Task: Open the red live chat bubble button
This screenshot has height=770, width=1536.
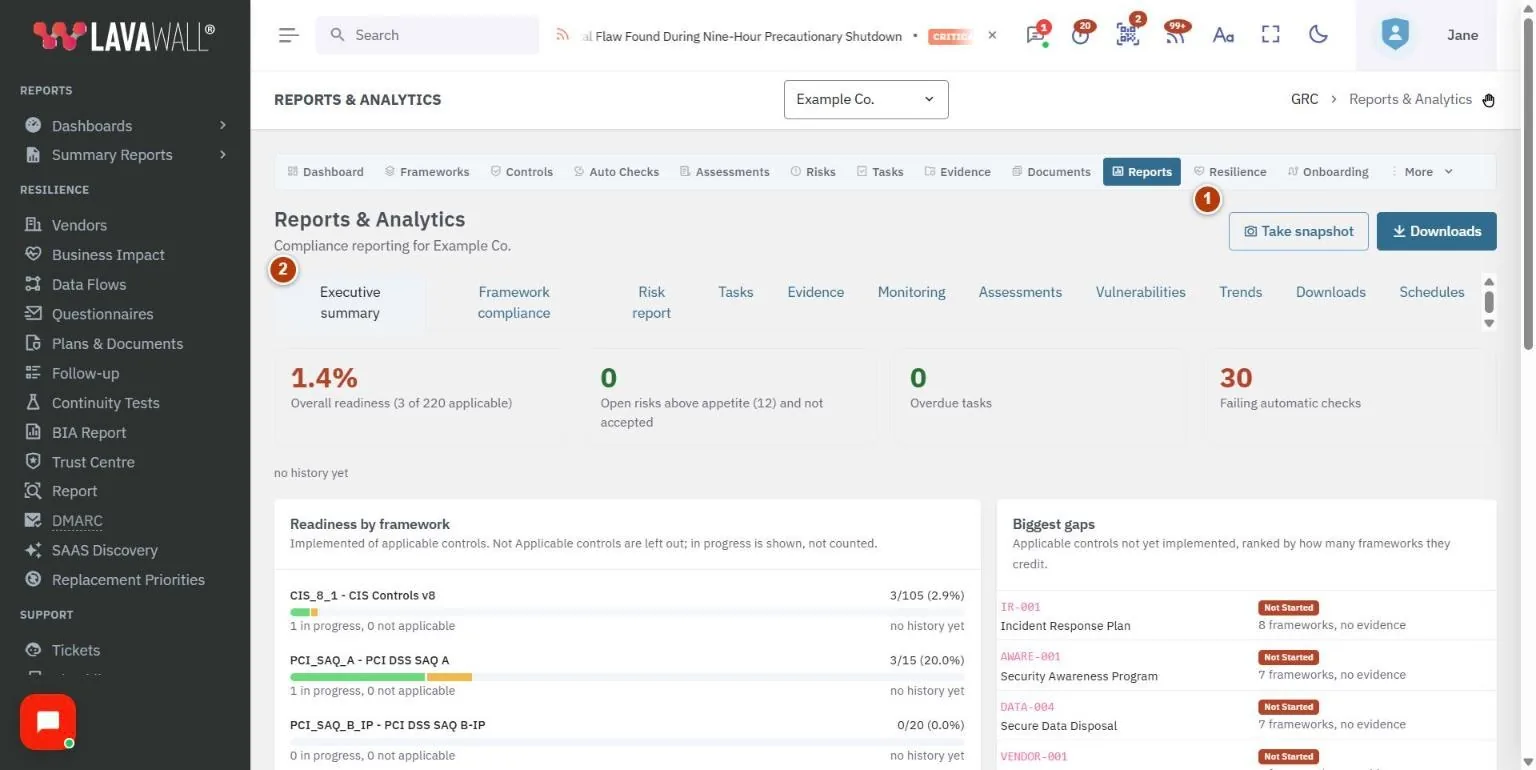Action: tap(48, 722)
